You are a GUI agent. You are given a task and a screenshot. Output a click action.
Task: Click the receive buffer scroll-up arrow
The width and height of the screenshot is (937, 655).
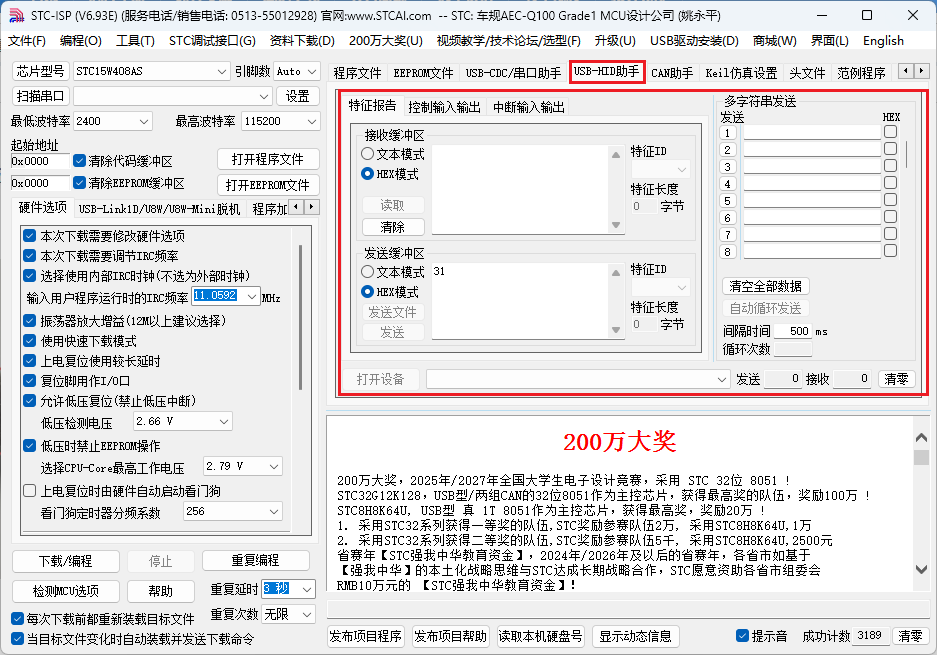coord(616,154)
